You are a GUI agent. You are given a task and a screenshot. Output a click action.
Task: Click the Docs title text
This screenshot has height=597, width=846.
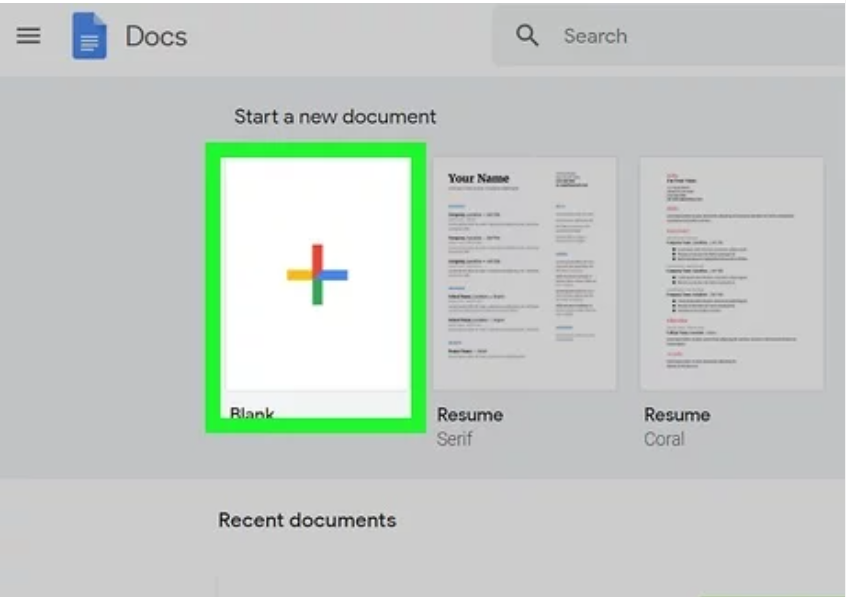(x=155, y=37)
